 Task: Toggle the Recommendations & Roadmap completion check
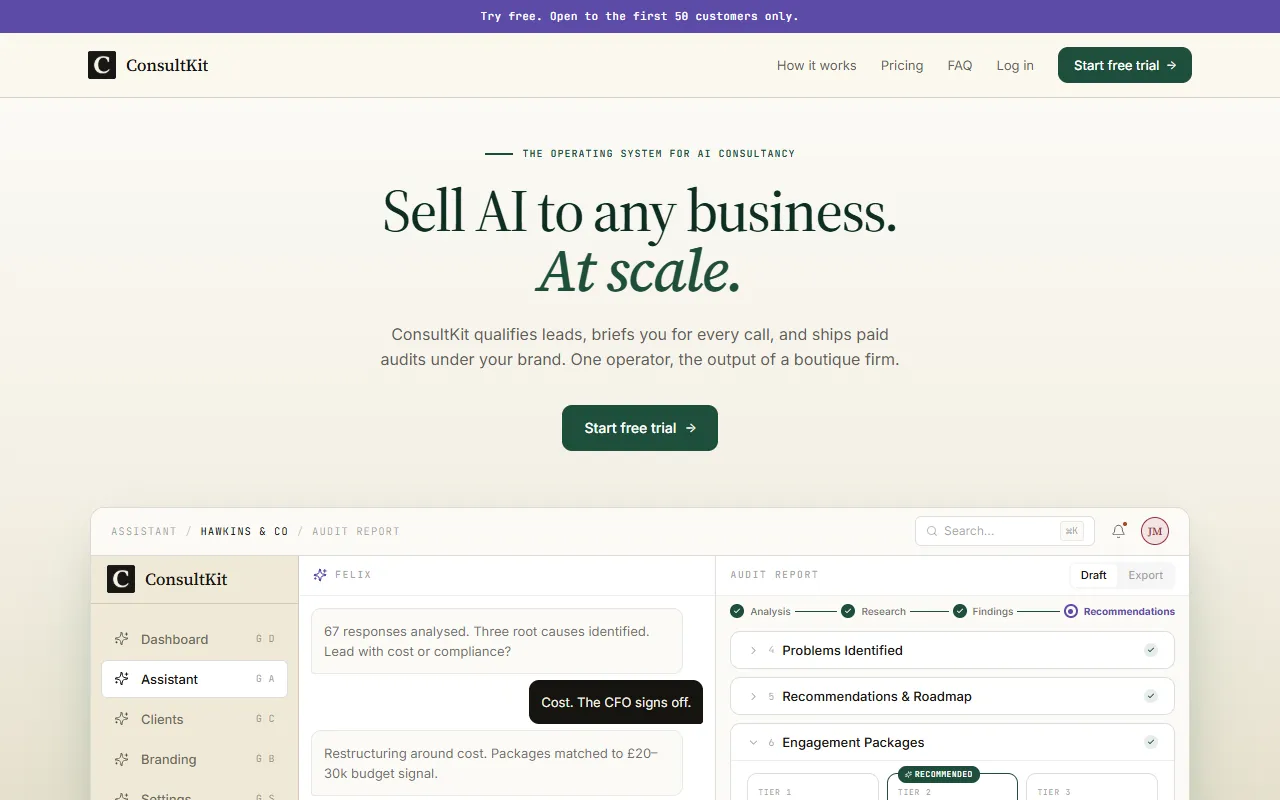pos(1151,696)
